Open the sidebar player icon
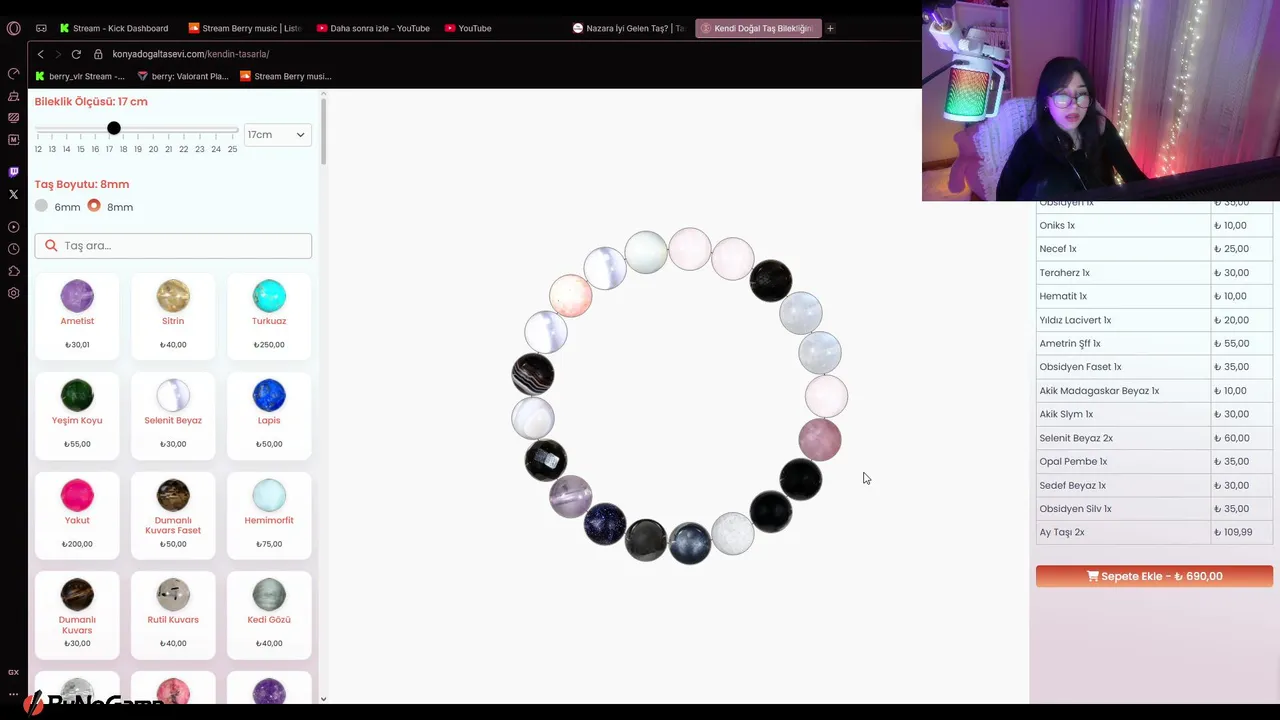This screenshot has height=720, width=1280. [13, 227]
